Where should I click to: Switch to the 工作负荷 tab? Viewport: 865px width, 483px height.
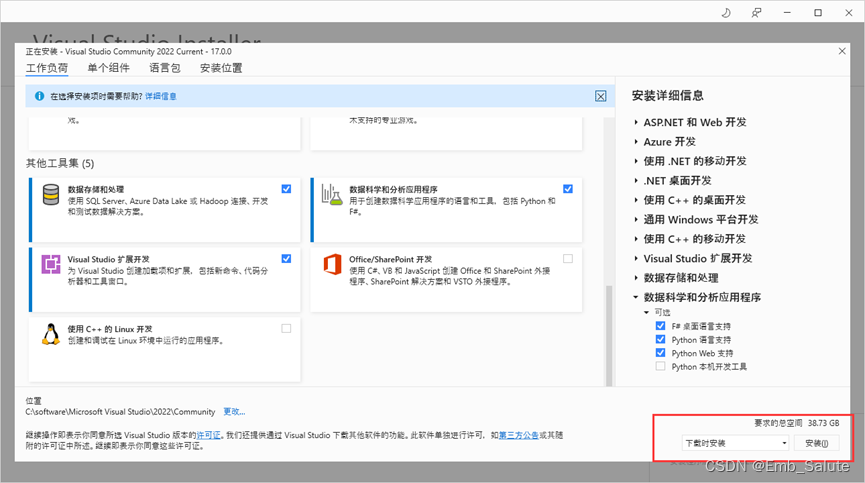pos(47,68)
